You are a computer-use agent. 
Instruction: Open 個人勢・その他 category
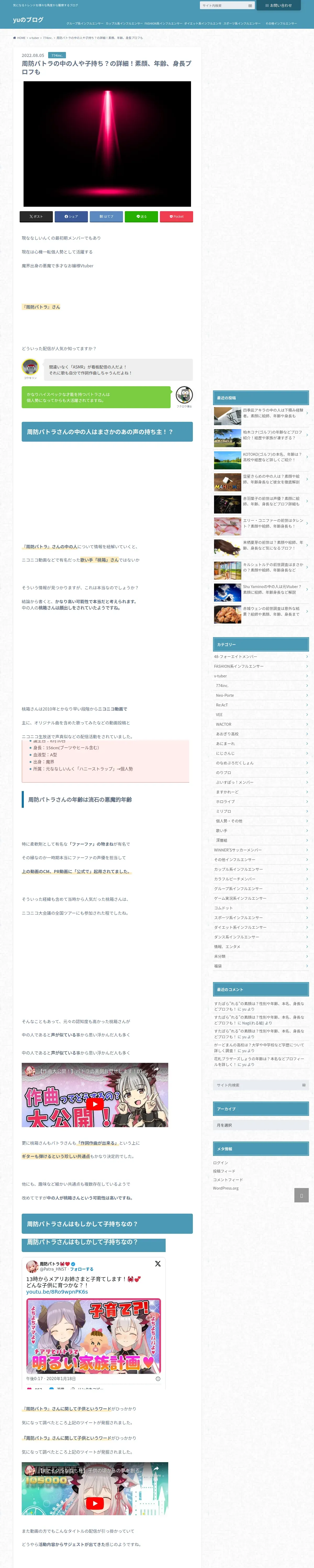261,821
